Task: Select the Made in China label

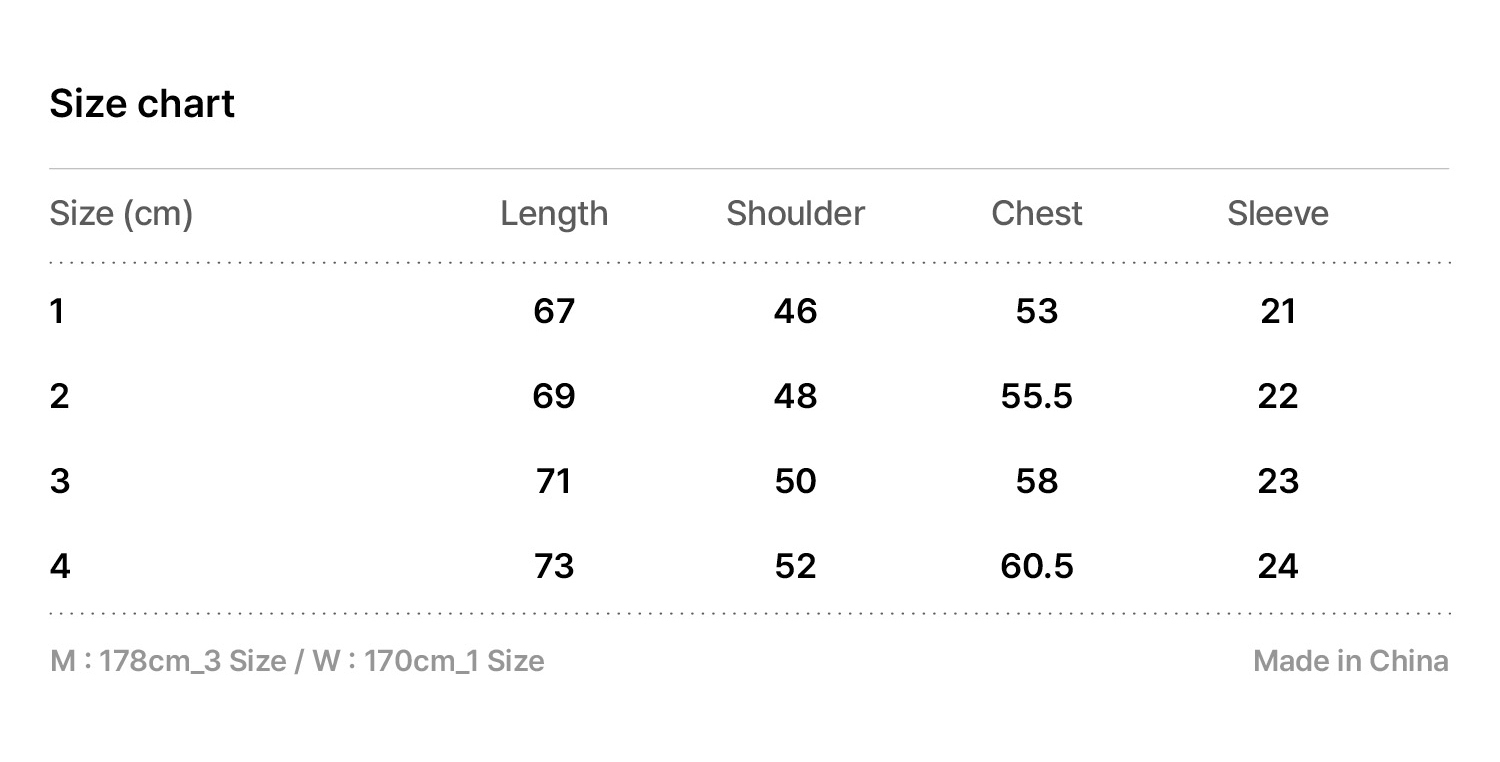Action: pyautogui.click(x=1350, y=661)
